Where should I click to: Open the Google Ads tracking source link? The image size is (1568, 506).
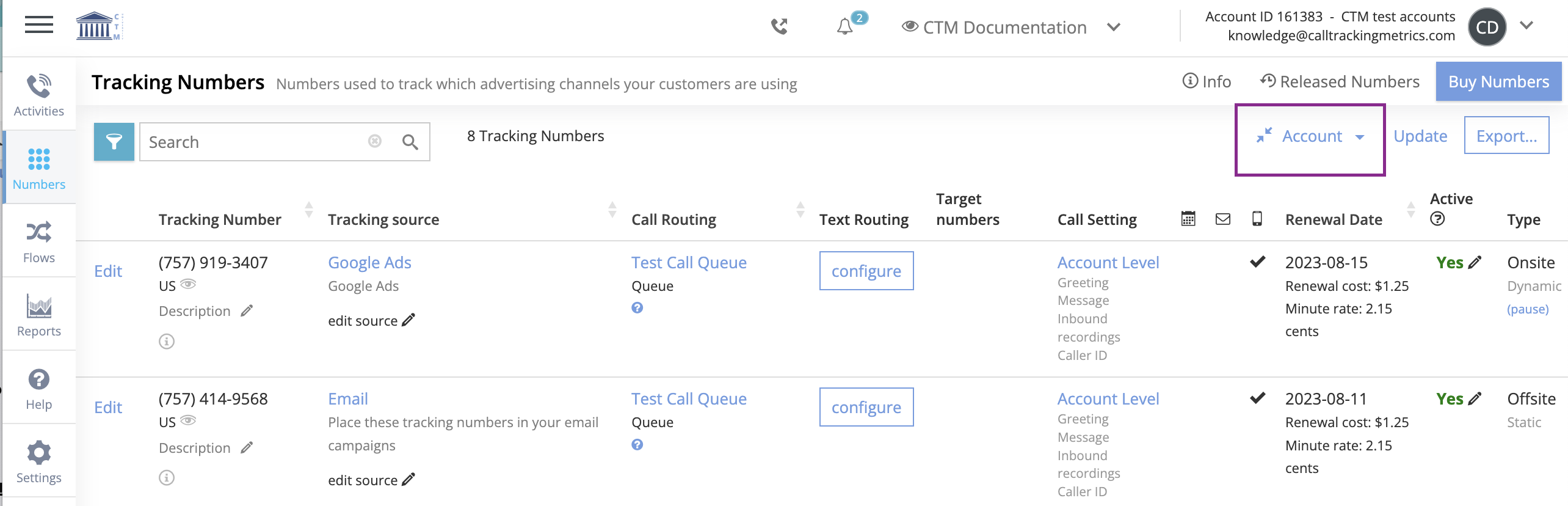(x=369, y=262)
